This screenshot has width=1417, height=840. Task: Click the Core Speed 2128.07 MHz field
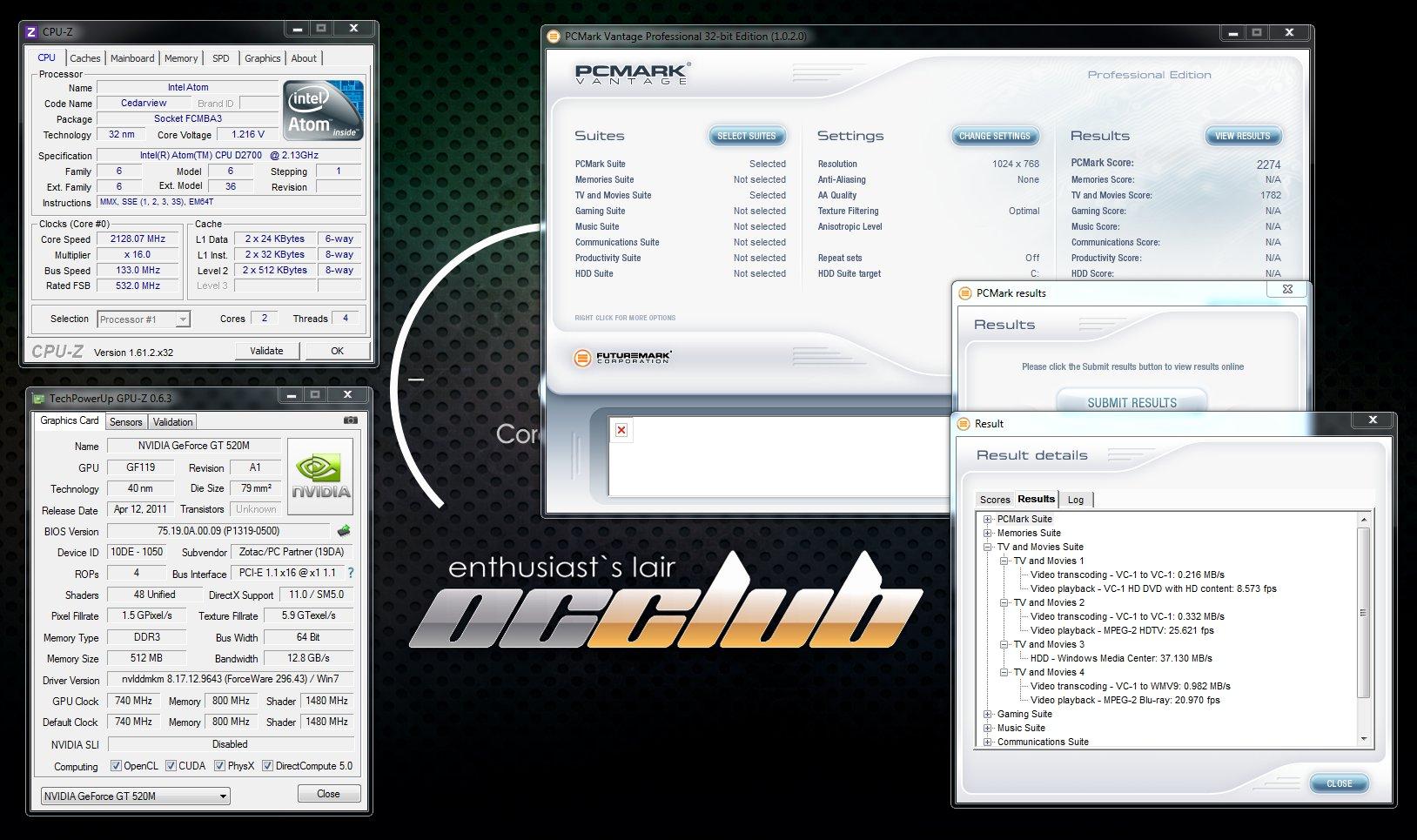(138, 239)
